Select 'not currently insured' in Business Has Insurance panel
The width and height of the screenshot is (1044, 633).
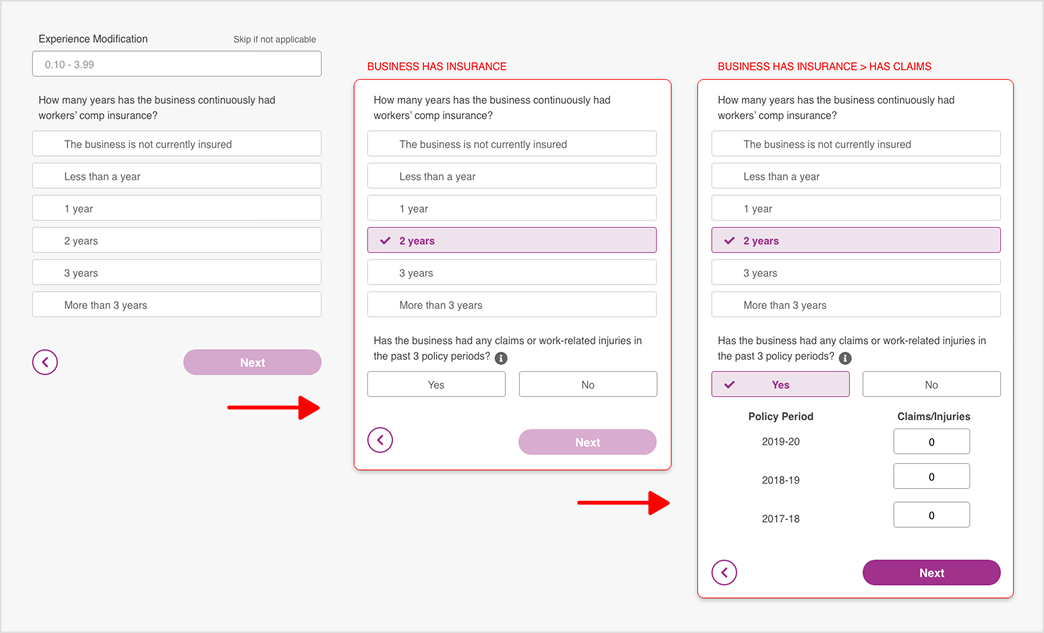coord(512,144)
